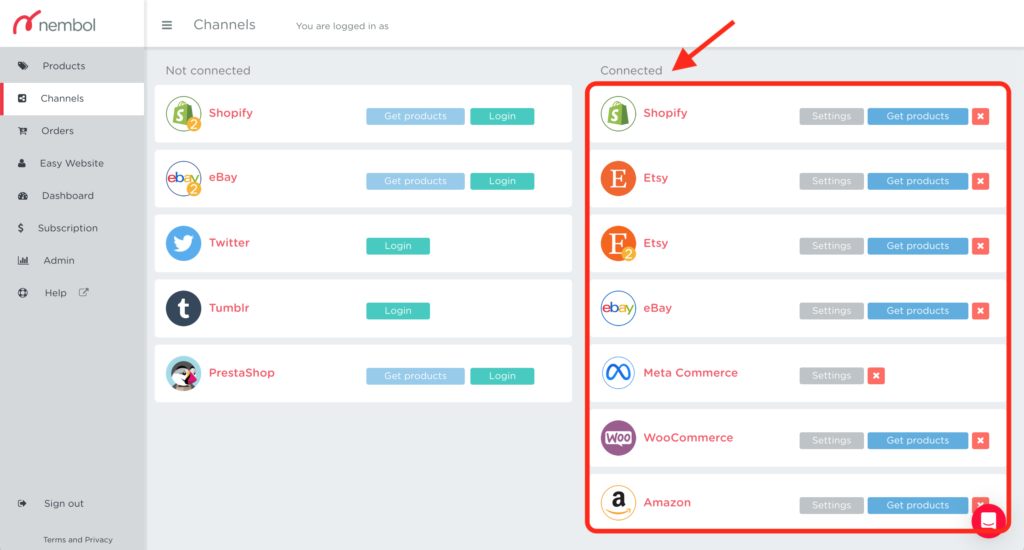Open Settings for Meta Commerce

[831, 376]
